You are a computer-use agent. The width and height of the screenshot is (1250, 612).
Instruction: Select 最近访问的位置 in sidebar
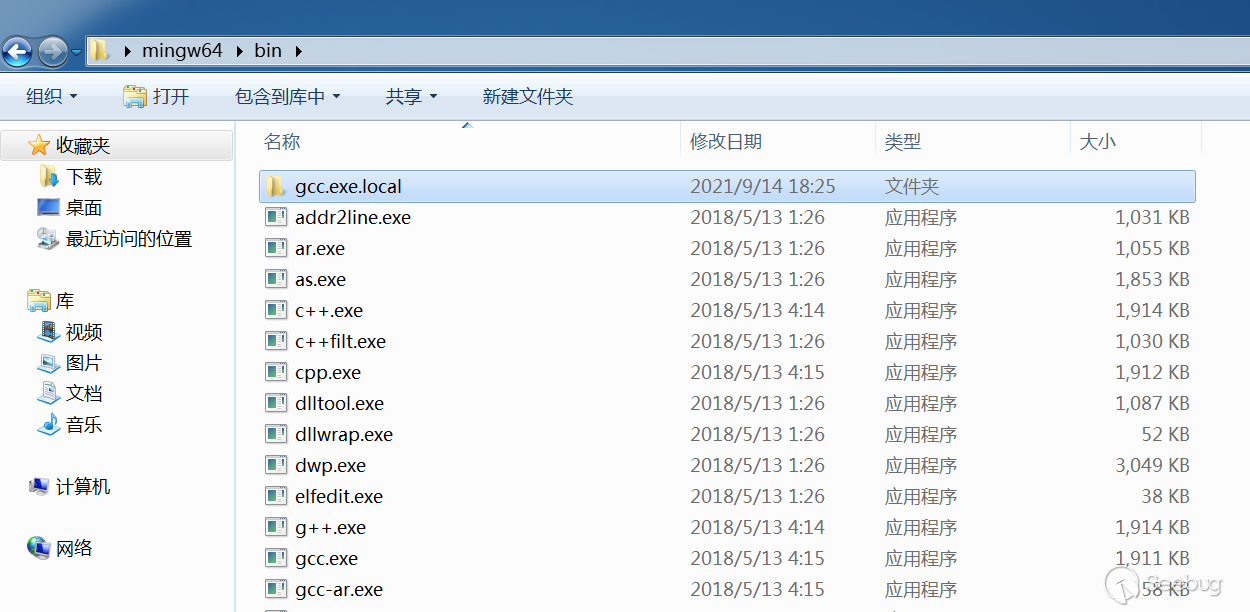(x=129, y=239)
